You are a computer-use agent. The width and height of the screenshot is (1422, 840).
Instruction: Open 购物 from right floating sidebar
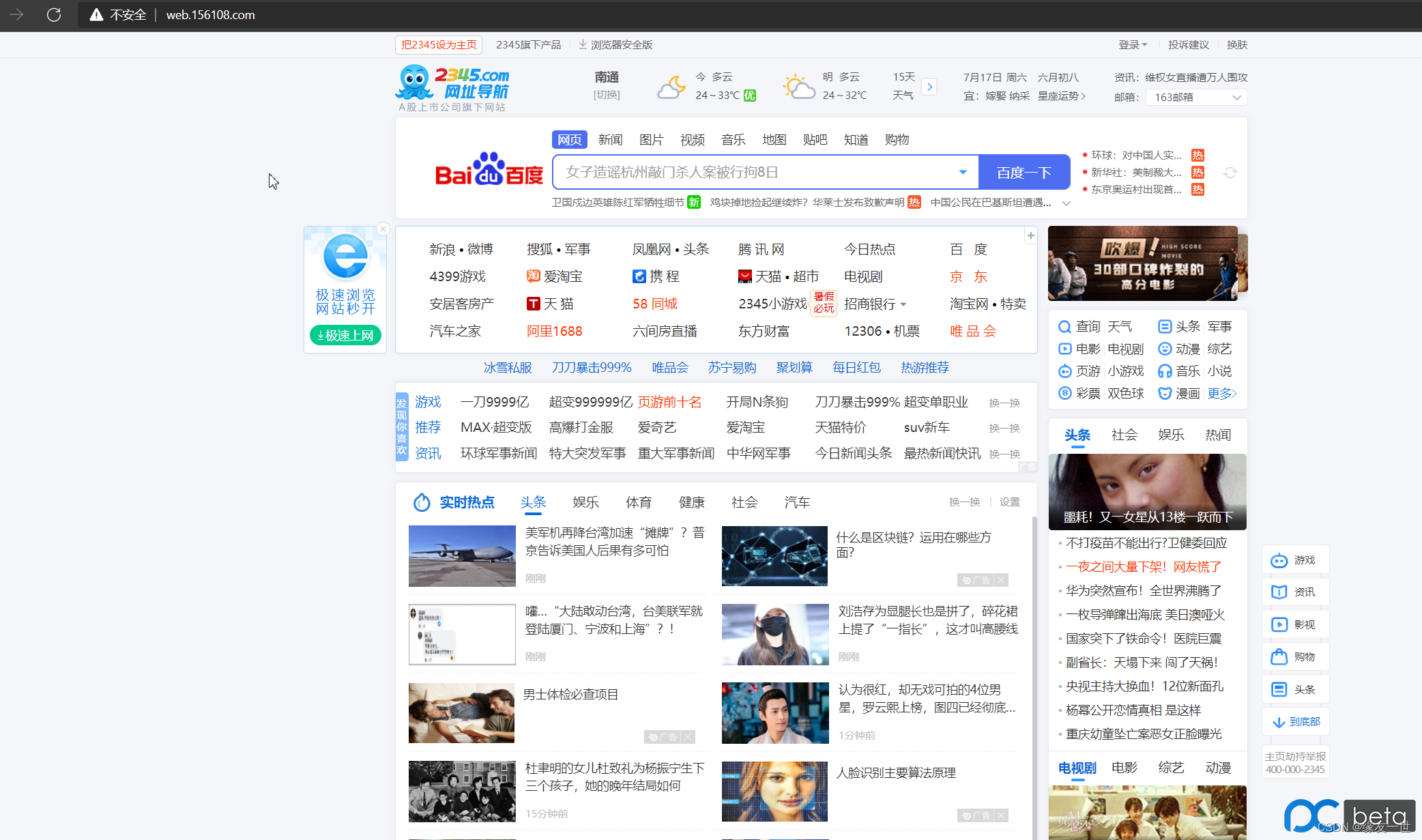[x=1295, y=656]
